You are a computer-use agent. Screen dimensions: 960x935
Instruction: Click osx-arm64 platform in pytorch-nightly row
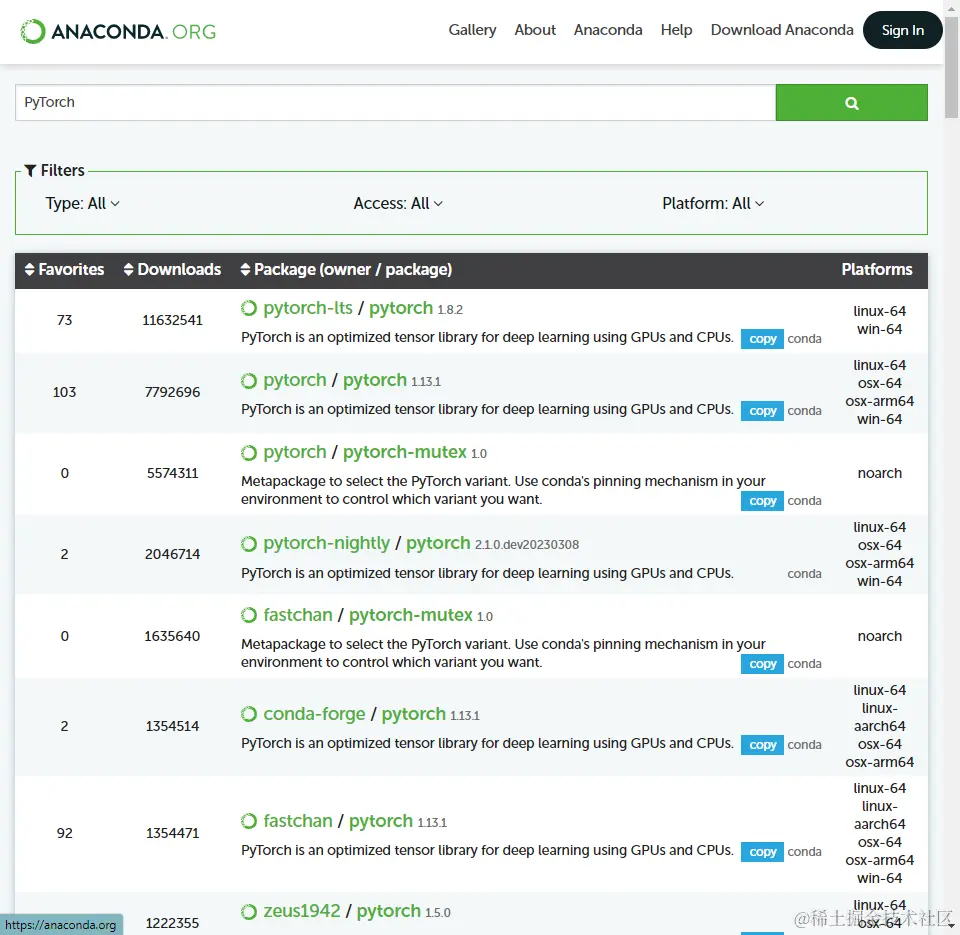point(879,563)
